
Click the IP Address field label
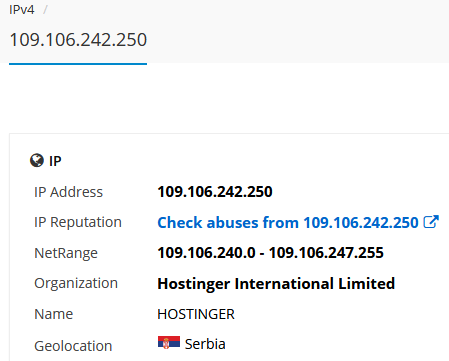click(x=69, y=192)
